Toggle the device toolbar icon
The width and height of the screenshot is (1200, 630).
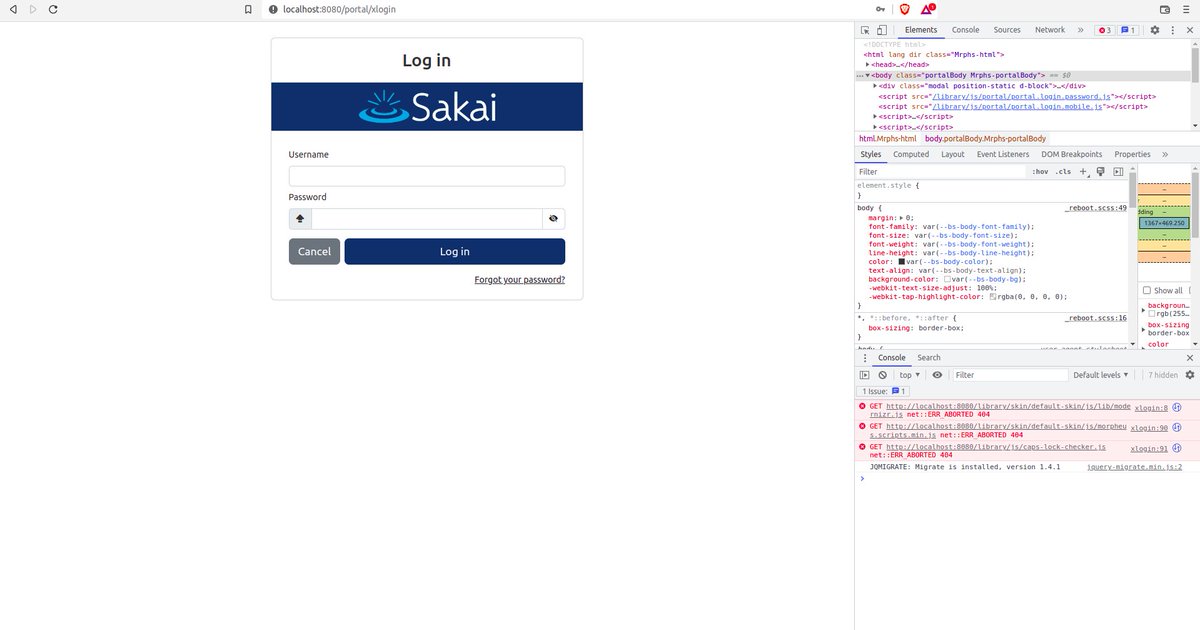coord(883,30)
